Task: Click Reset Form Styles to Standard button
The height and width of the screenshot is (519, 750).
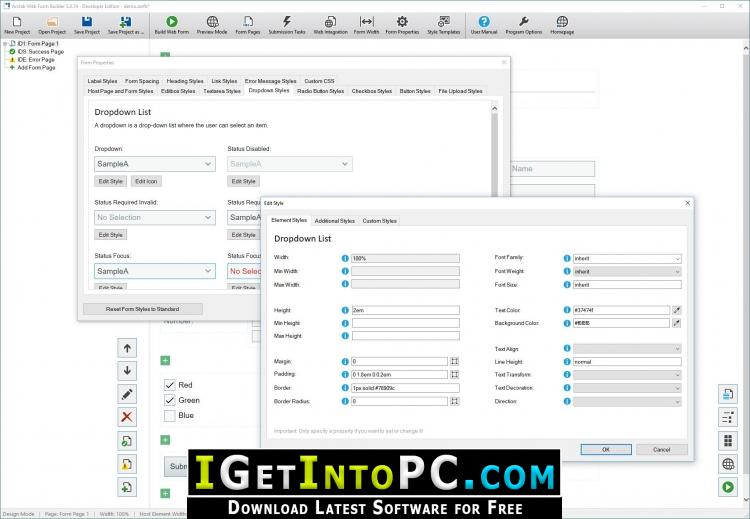Action: point(143,309)
